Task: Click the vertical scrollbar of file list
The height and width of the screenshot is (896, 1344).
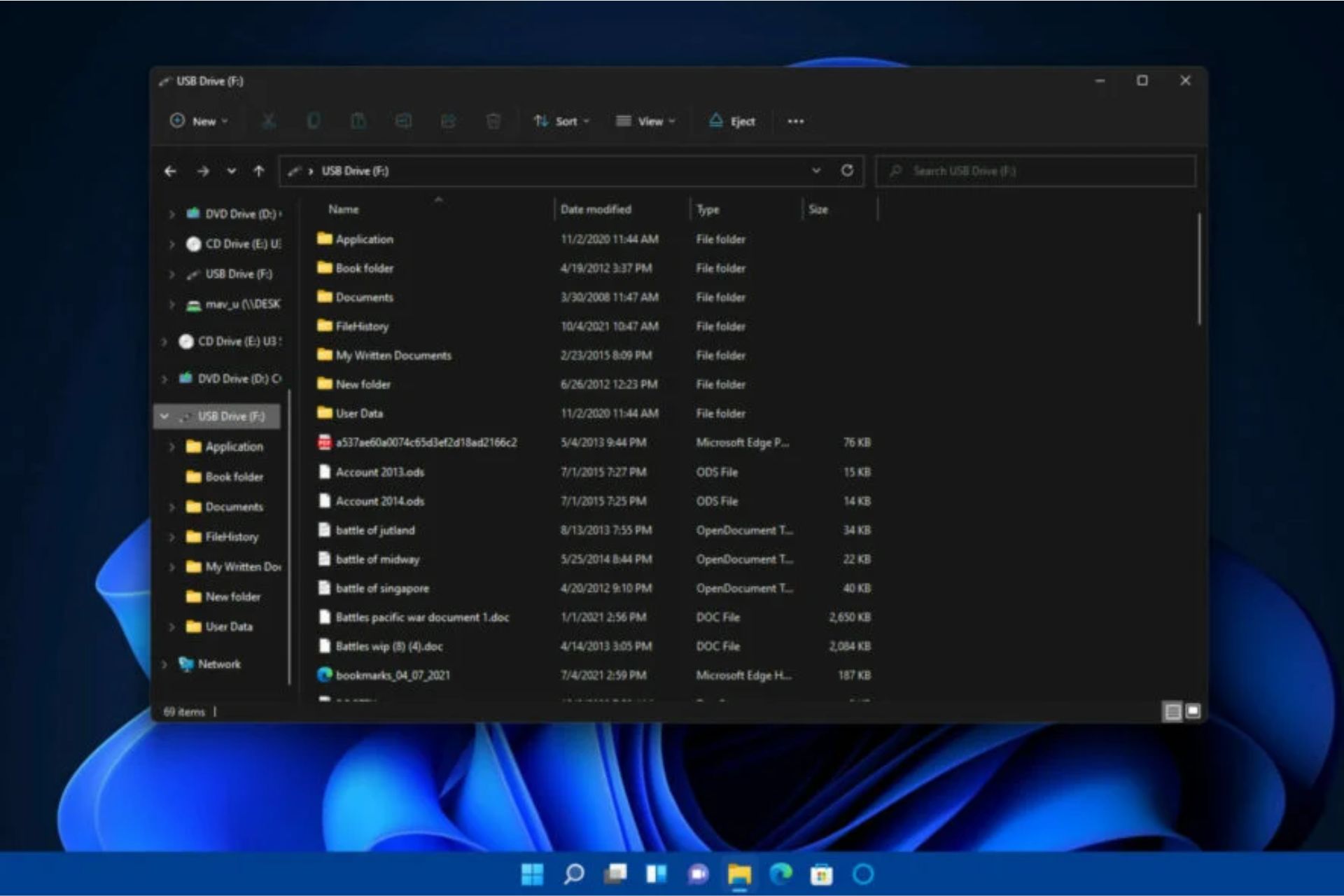Action: 1199,269
